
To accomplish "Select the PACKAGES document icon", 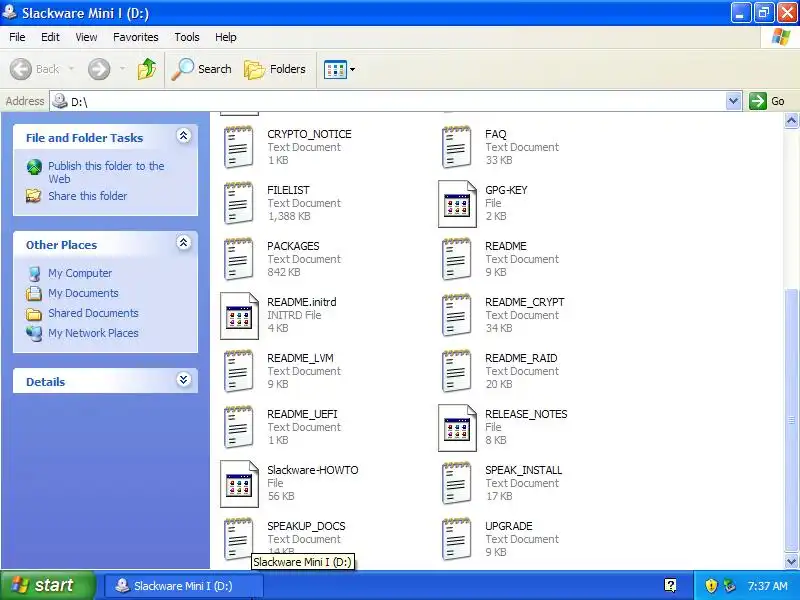I will click(239, 259).
